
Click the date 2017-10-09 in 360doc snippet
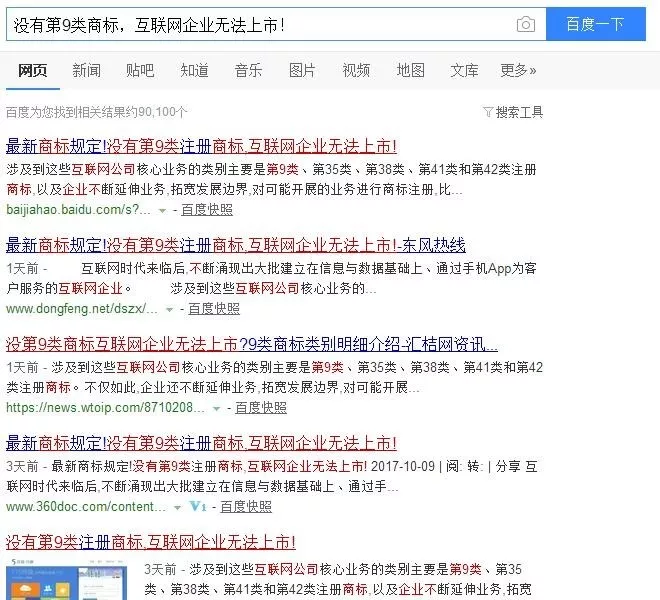click(403, 466)
